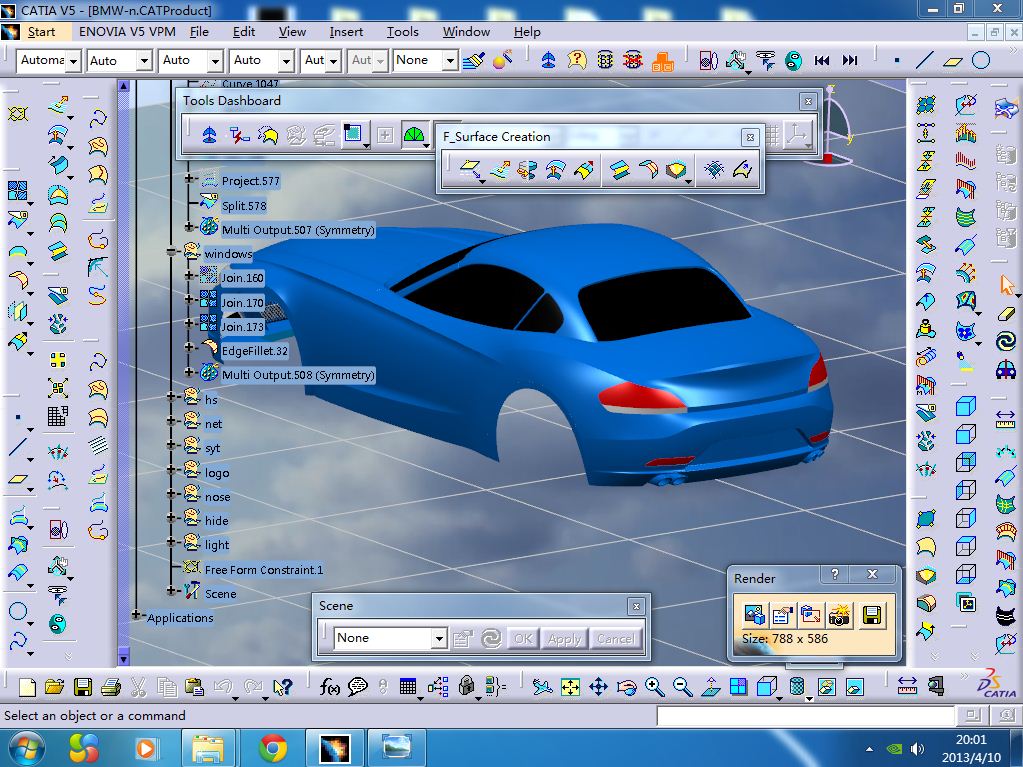Click the car icon in the right toolbar
The image size is (1023, 767).
(1005, 370)
